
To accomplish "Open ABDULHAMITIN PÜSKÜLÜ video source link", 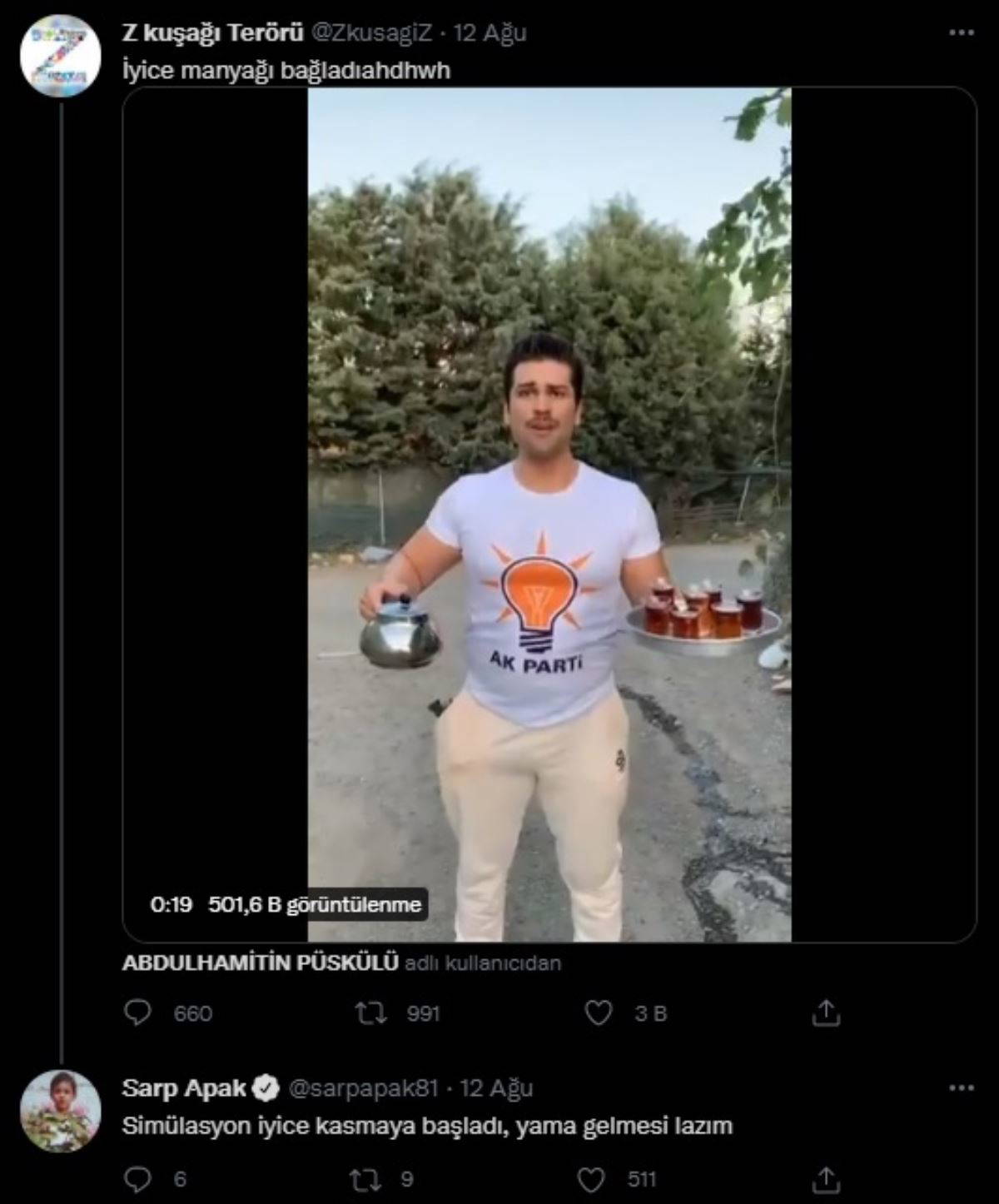I will [x=261, y=963].
